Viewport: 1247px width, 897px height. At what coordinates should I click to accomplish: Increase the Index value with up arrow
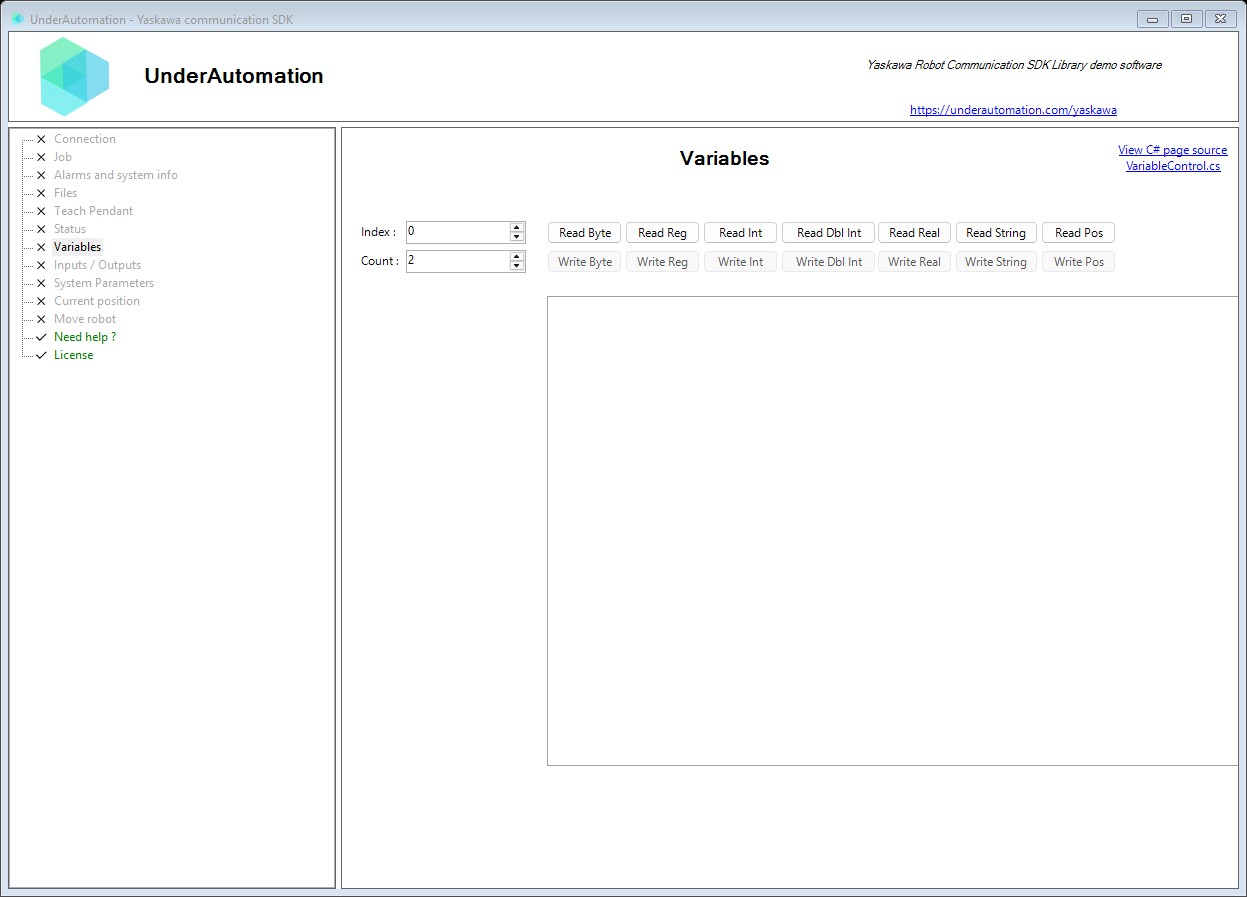click(x=517, y=227)
